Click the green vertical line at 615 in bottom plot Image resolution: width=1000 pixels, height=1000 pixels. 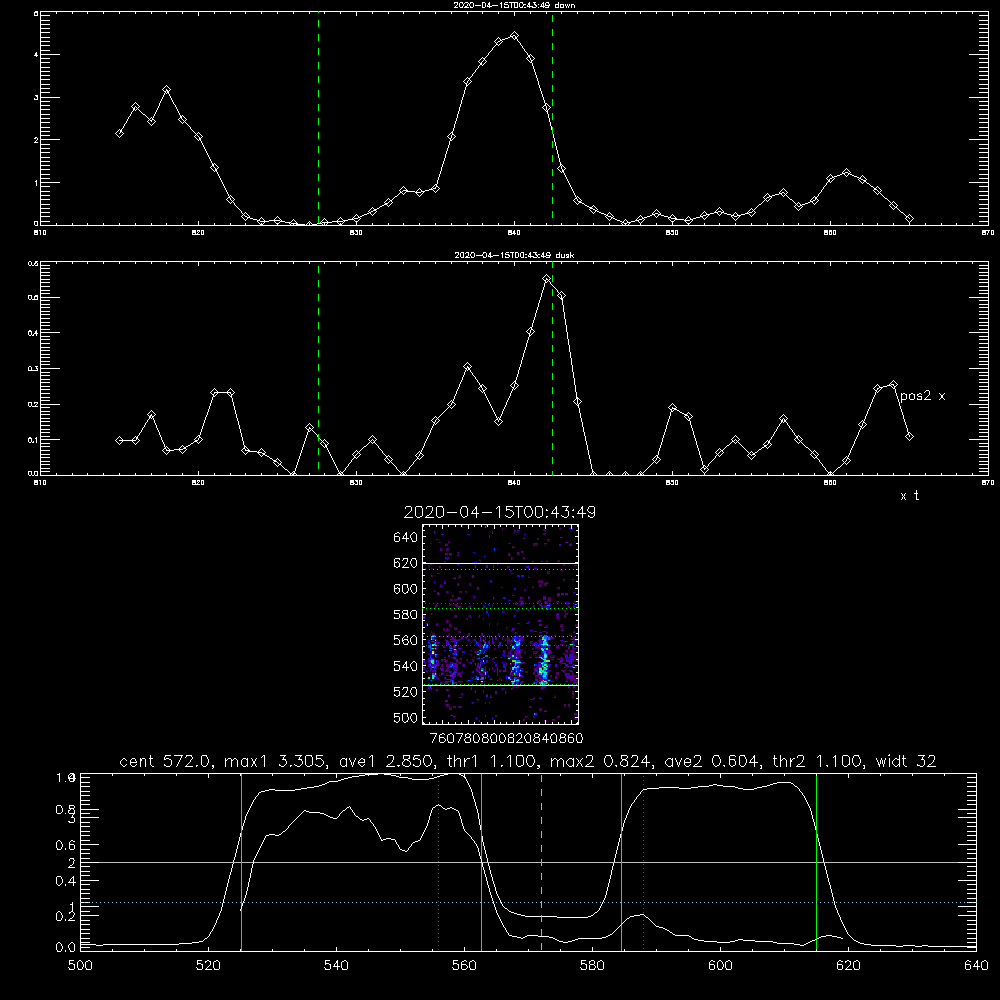point(816,862)
